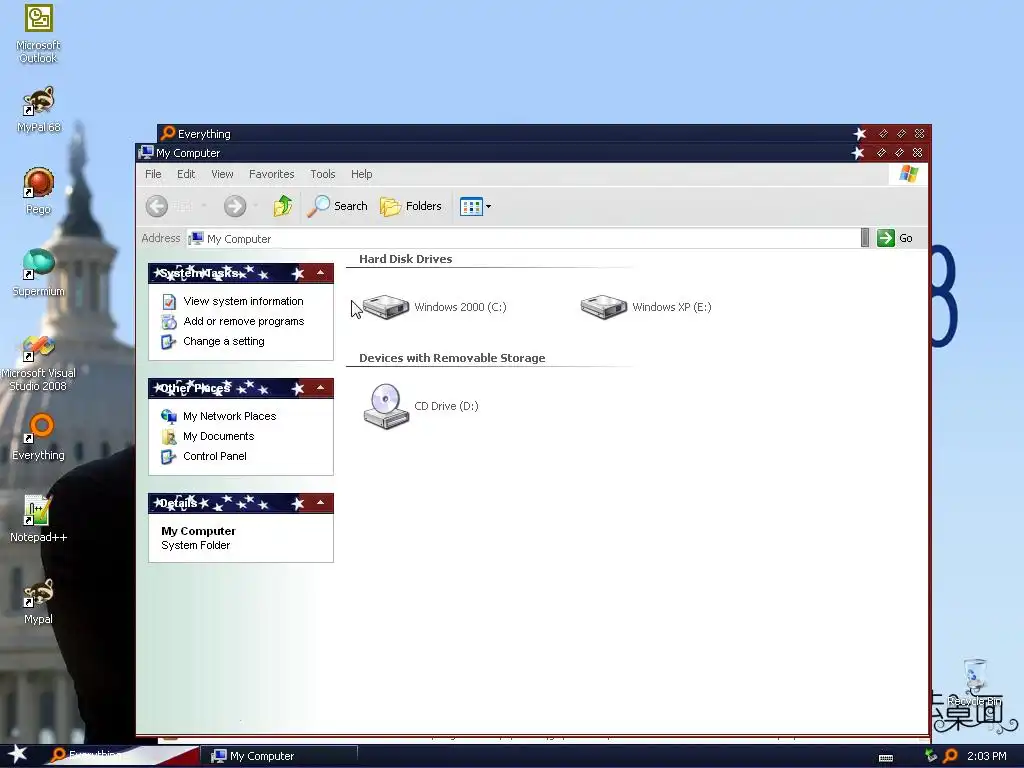Click View system information
This screenshot has width=1024, height=768.
(244, 301)
